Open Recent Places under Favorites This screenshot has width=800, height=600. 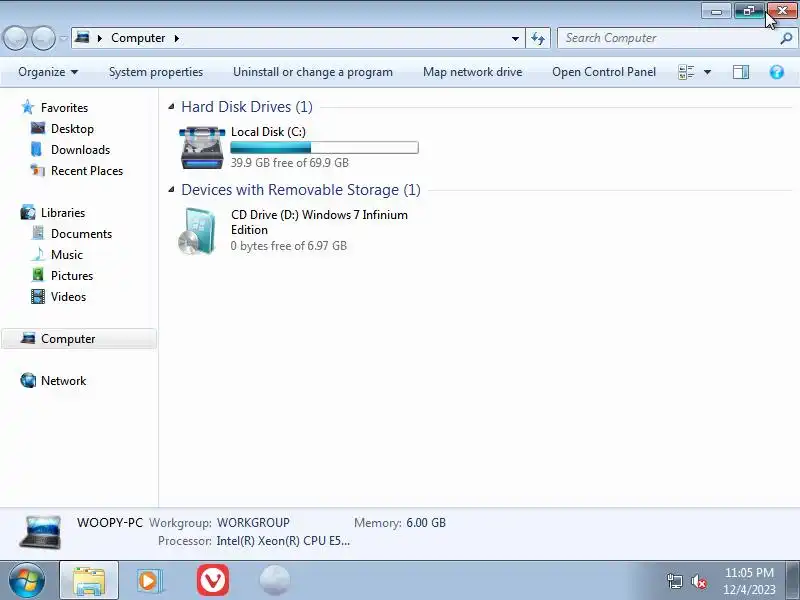click(87, 170)
